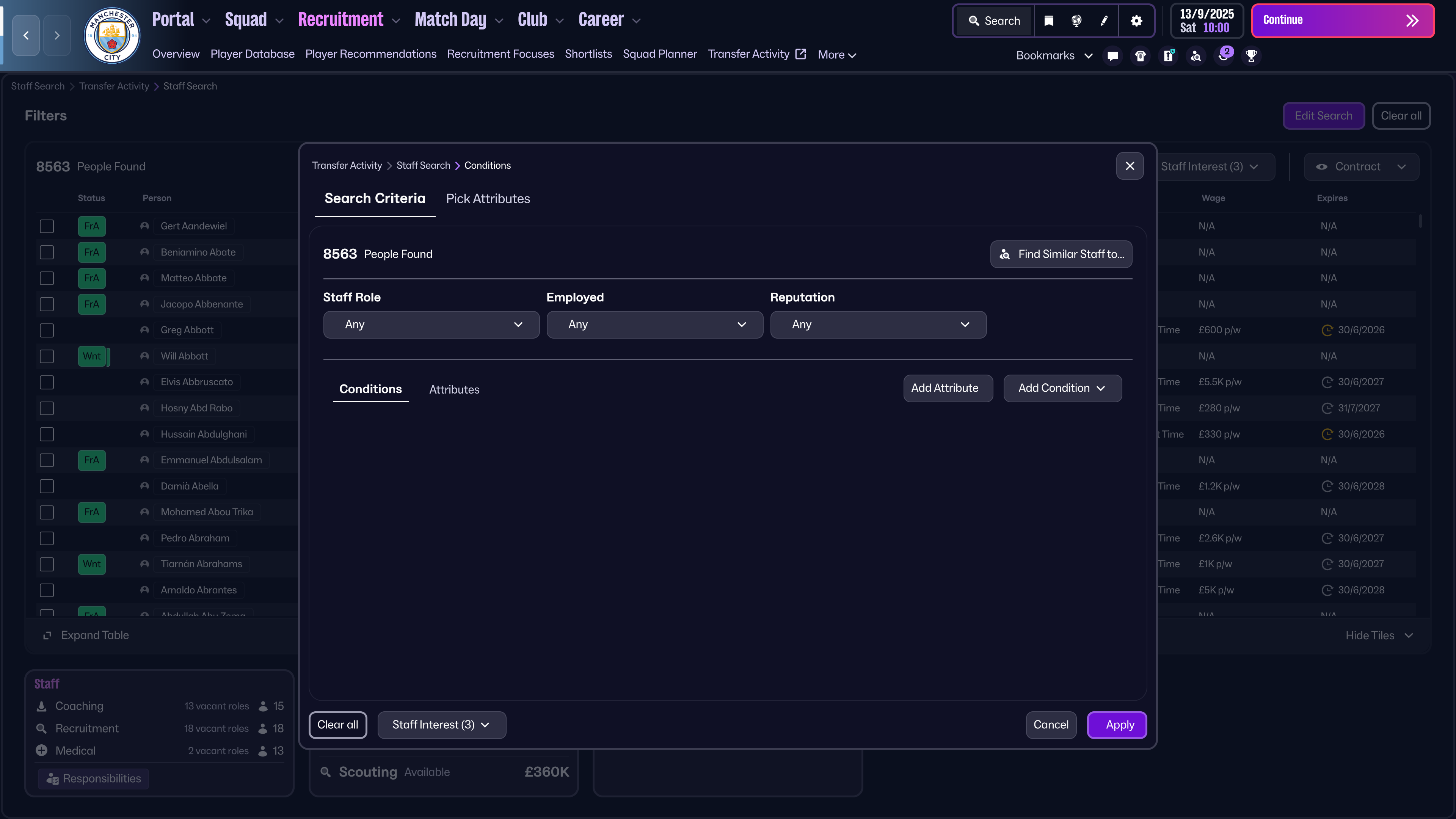Click the globe icon in top toolbar

(x=1076, y=21)
